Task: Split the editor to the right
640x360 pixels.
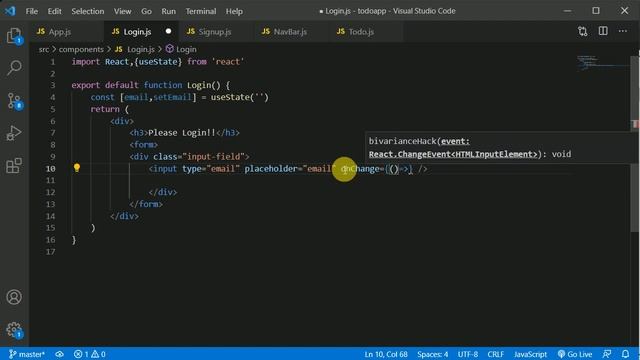Action: 603,31
